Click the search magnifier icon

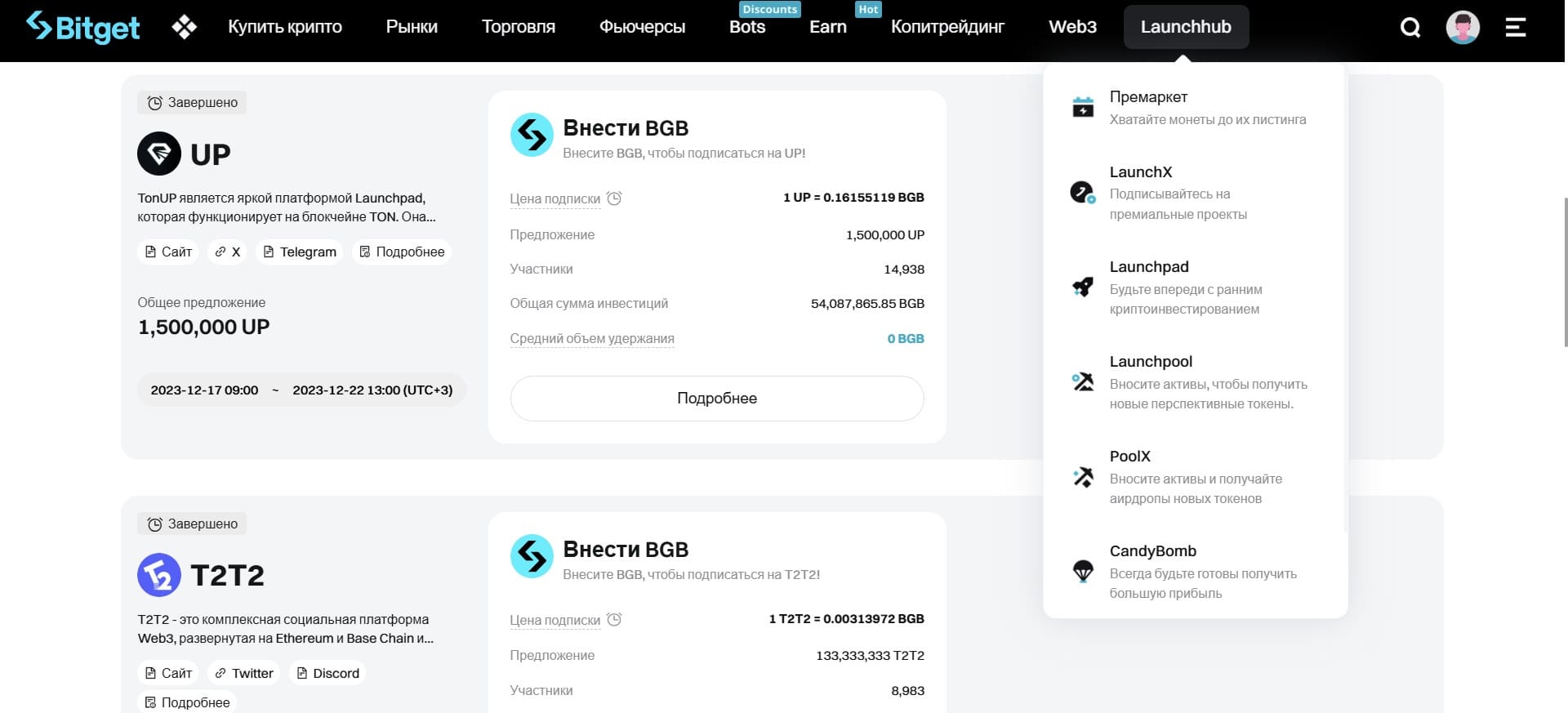pyautogui.click(x=1410, y=28)
